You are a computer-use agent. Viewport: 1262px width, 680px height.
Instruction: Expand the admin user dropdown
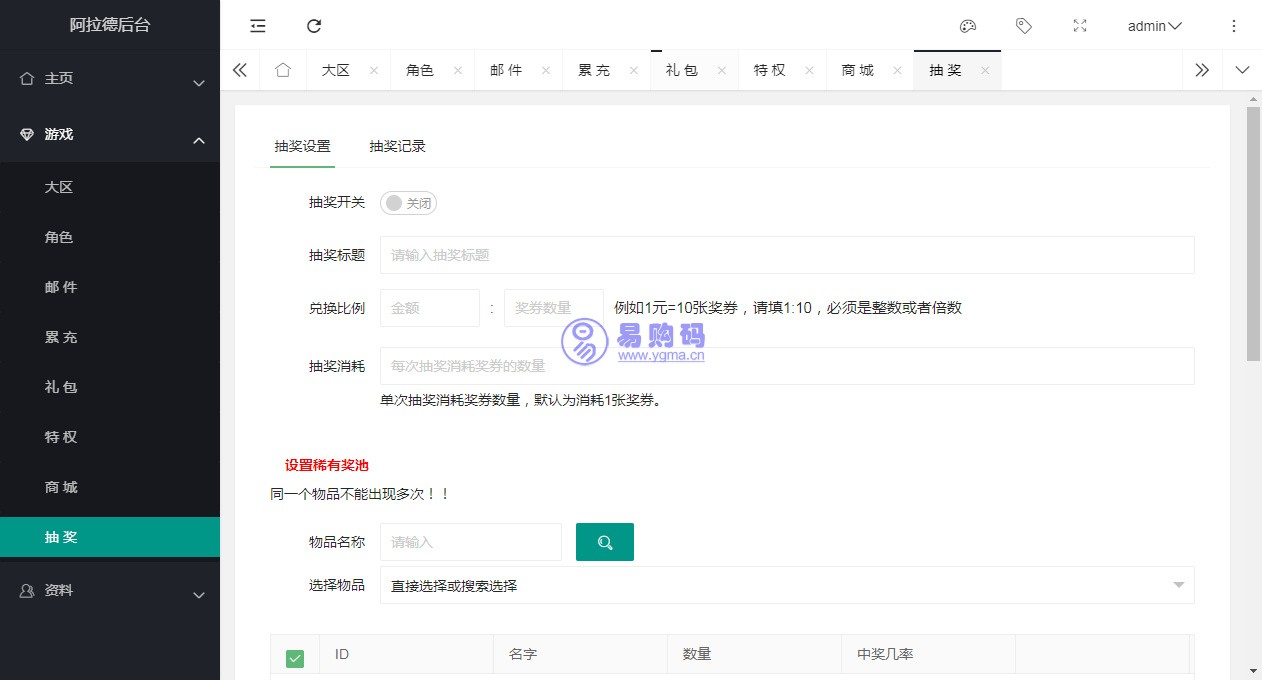1154,26
